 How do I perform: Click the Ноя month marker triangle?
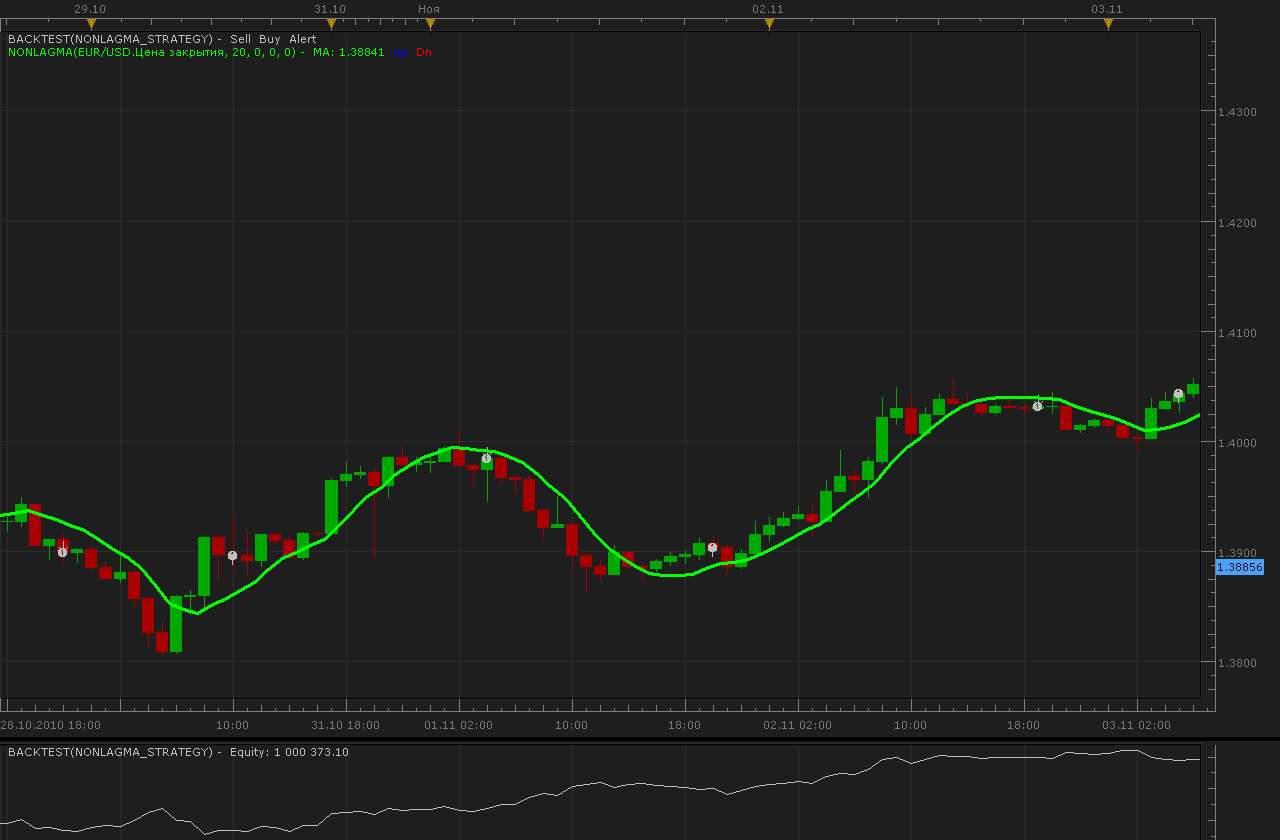tap(430, 23)
